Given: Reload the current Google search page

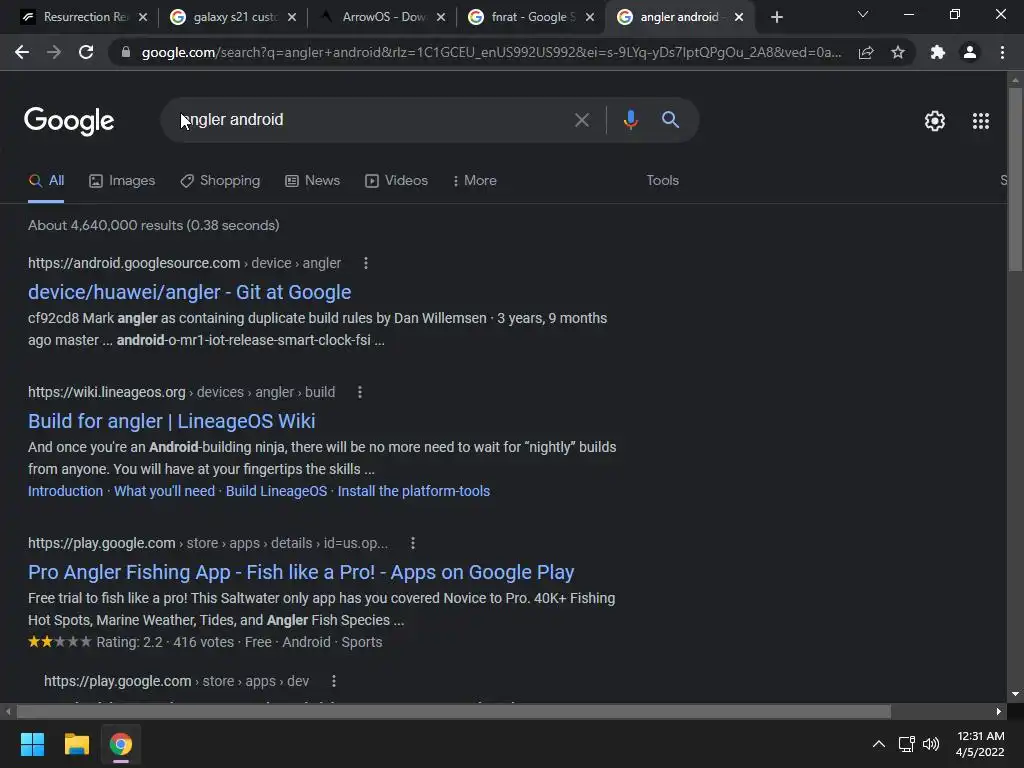Looking at the screenshot, I should (x=86, y=52).
